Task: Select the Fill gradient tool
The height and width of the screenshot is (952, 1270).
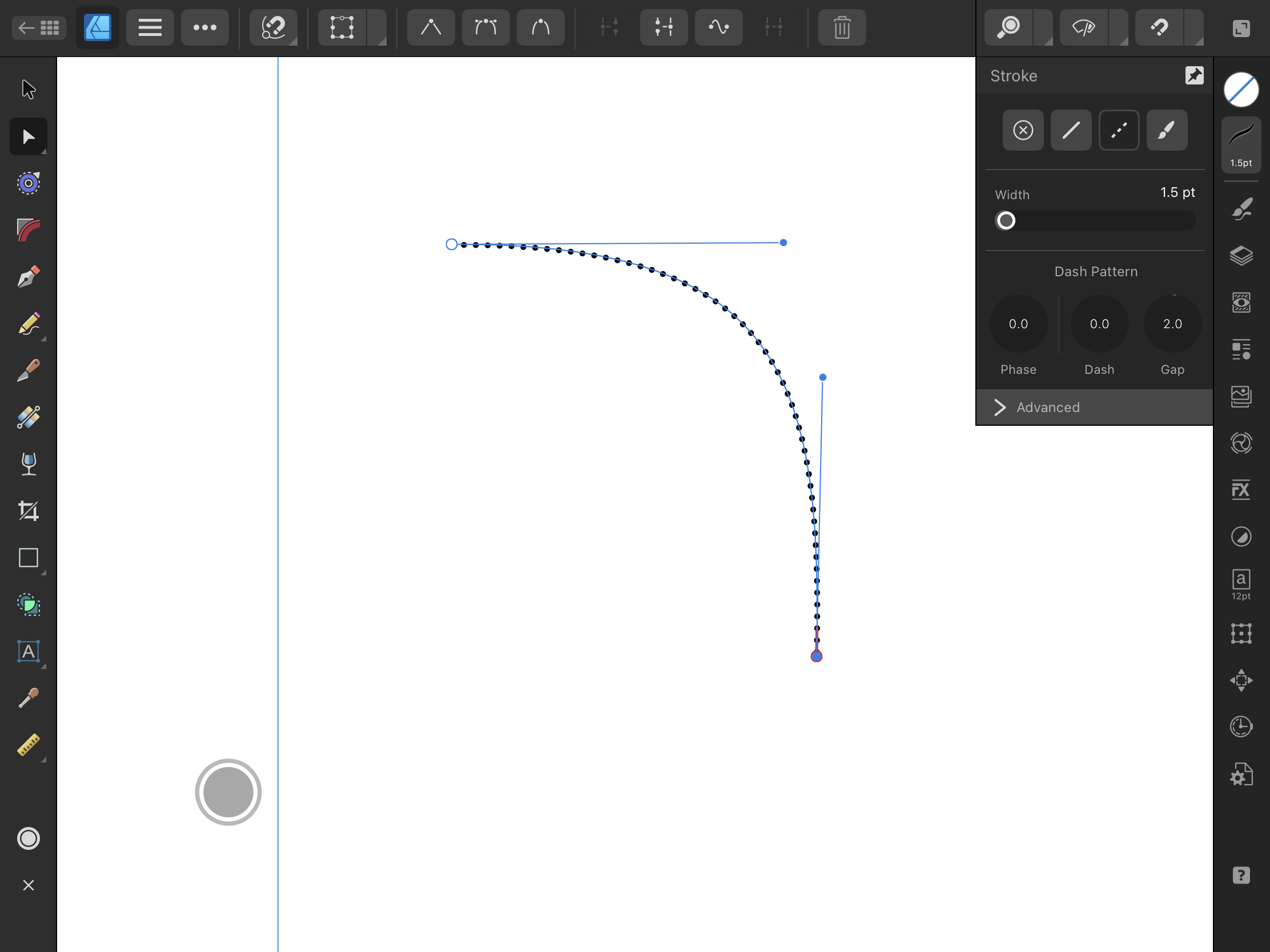Action: (x=28, y=418)
